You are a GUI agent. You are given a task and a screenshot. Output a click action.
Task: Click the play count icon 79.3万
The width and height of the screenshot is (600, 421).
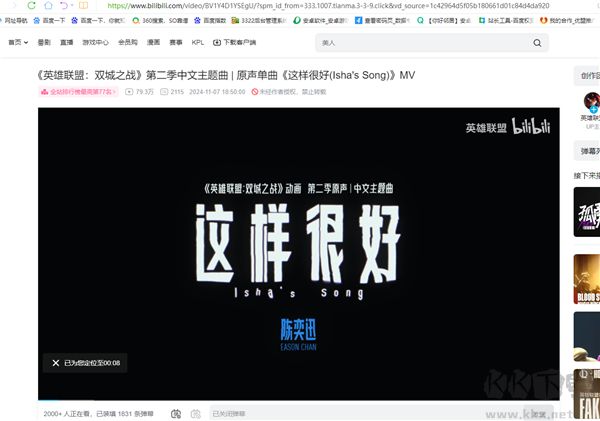pos(129,92)
